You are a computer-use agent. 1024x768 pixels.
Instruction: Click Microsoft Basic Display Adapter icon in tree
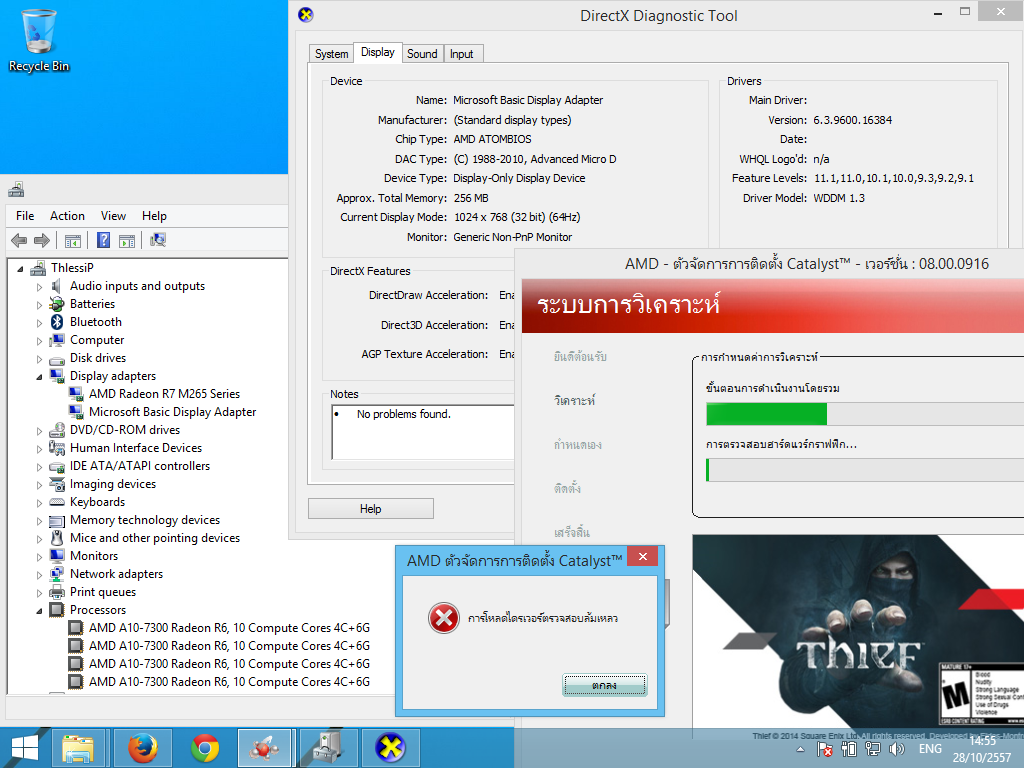pyautogui.click(x=76, y=412)
